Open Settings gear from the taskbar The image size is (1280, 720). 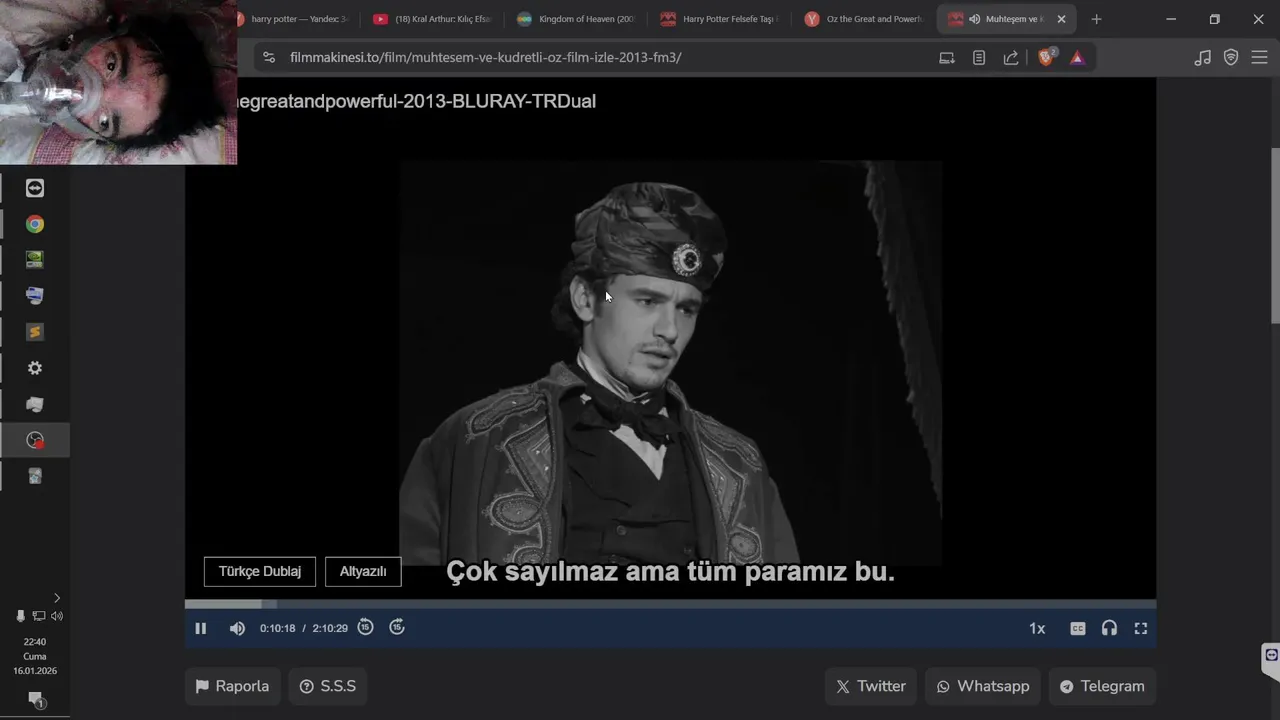pos(35,368)
